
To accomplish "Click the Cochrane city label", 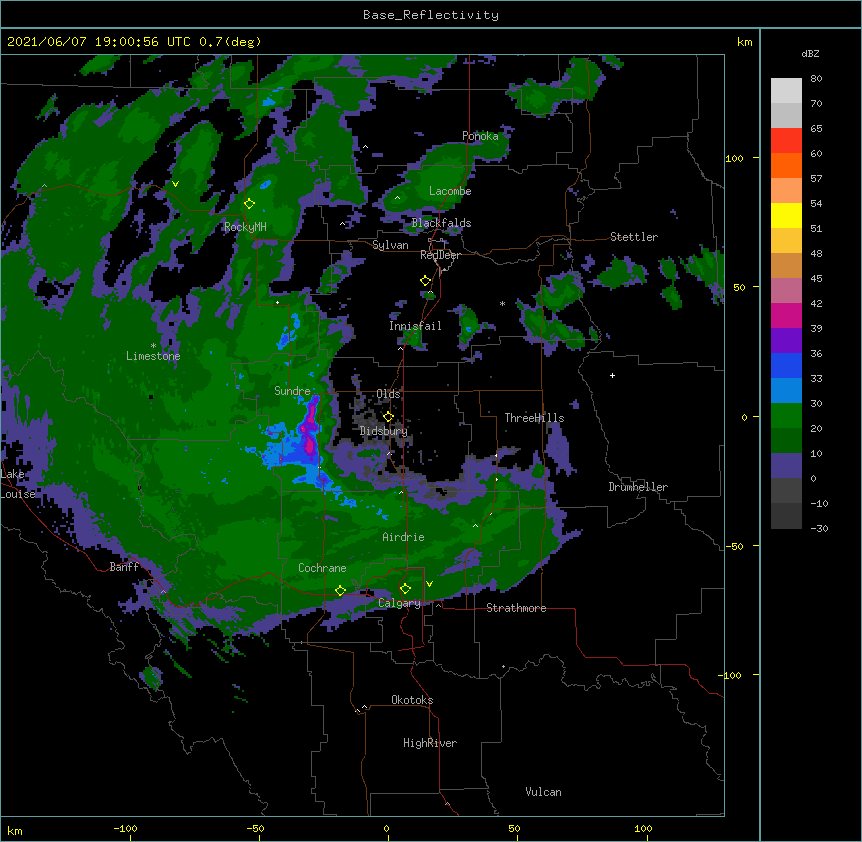I will coord(322,568).
